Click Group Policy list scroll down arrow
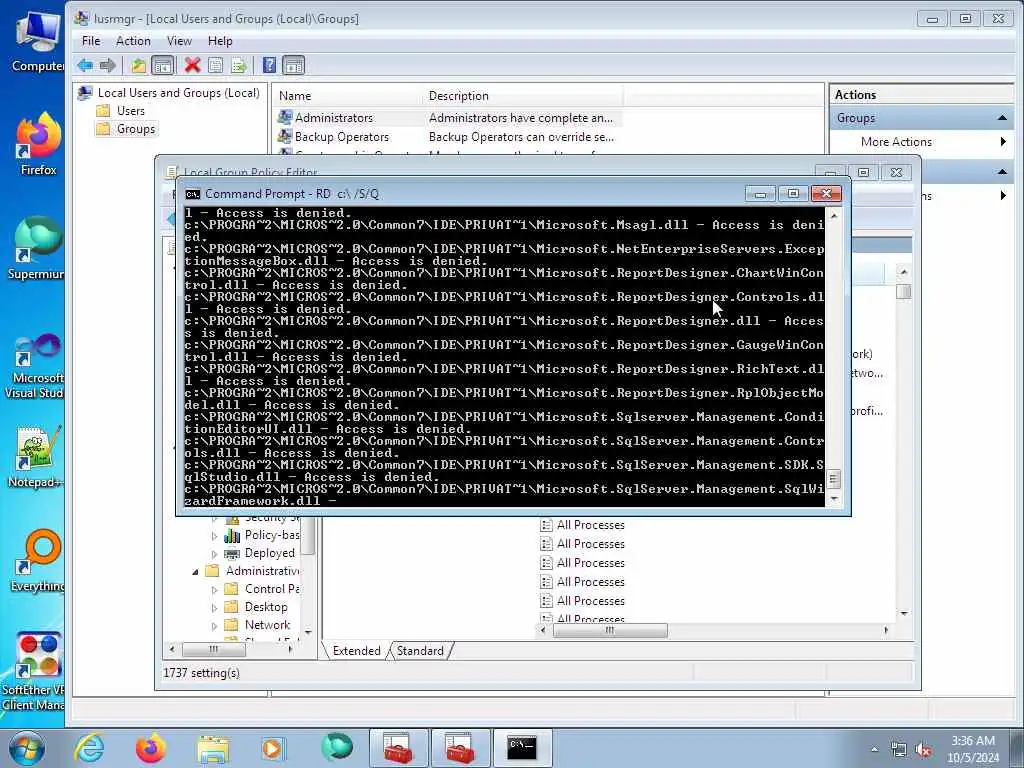 (x=904, y=613)
